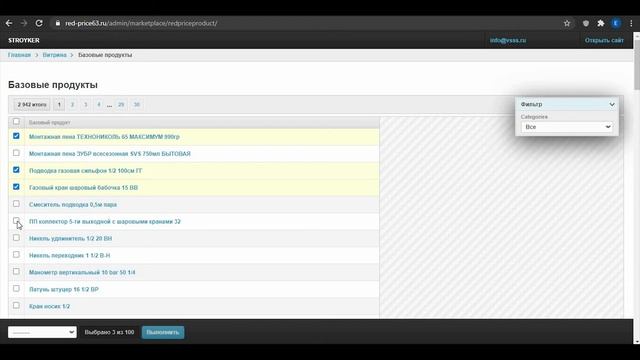Viewport: 640px width, 360px height.
Task: Open Газовый кран шаровый бабочка product
Action: pyautogui.click(x=83, y=188)
